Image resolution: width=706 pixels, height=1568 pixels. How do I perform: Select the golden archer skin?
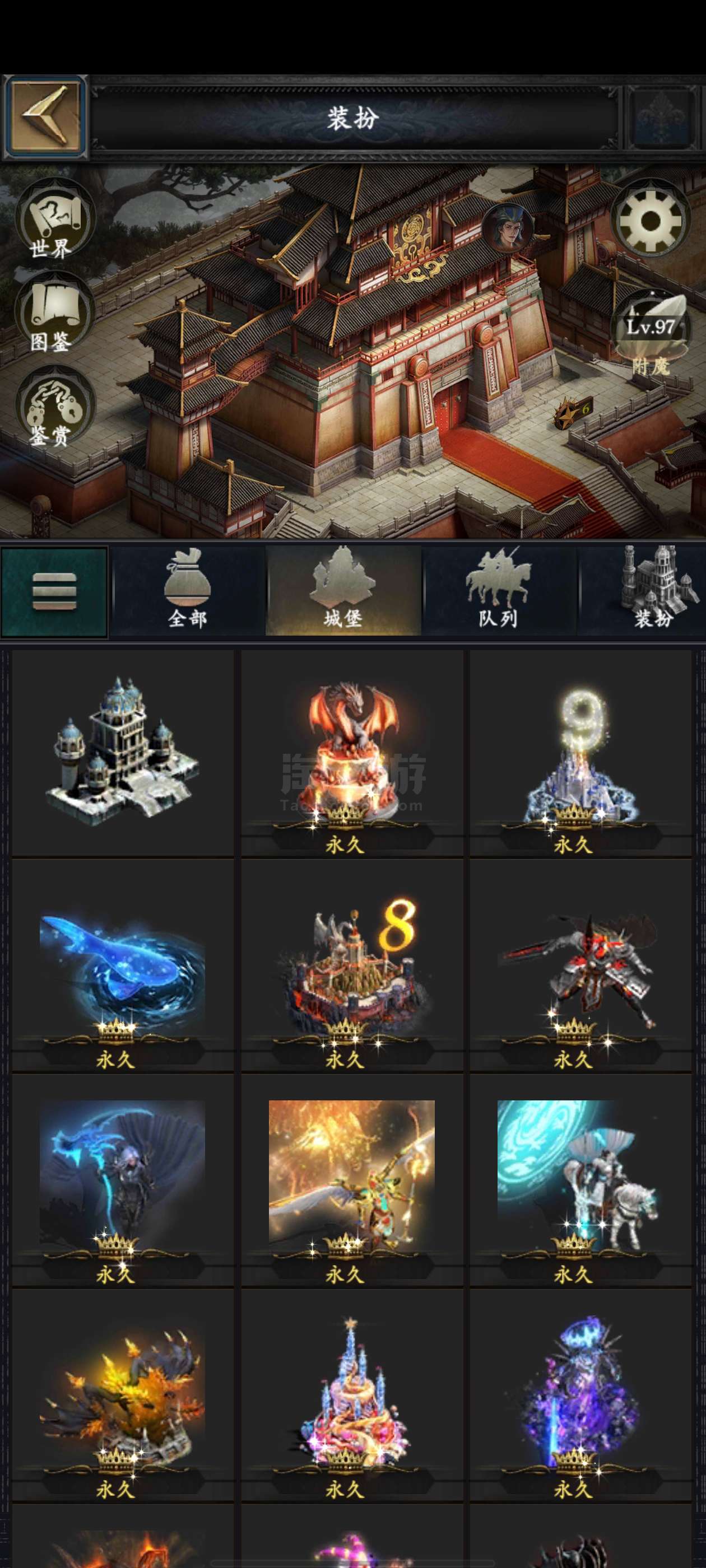[x=351, y=1180]
